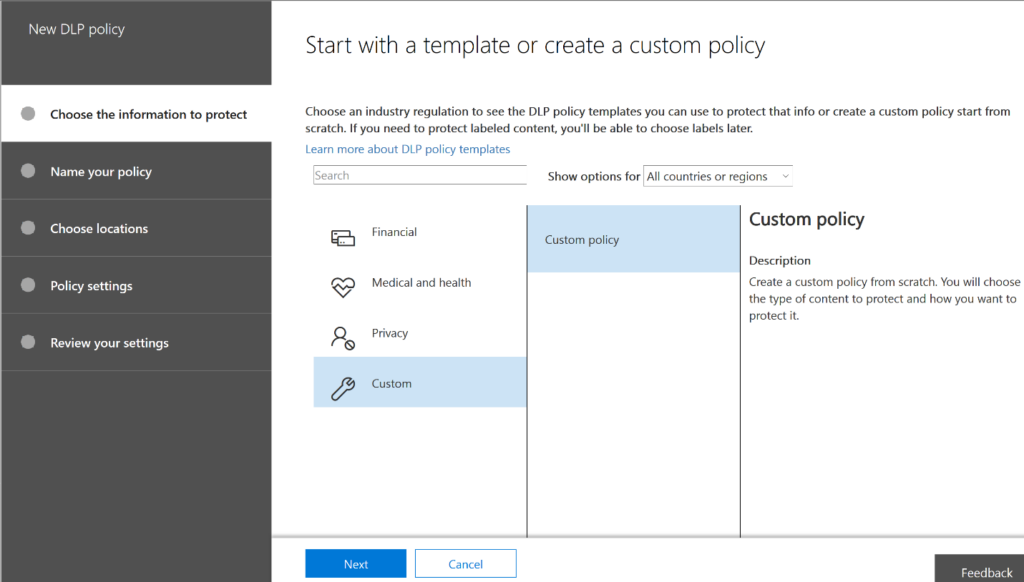Choose the Custom policy template

click(x=633, y=239)
